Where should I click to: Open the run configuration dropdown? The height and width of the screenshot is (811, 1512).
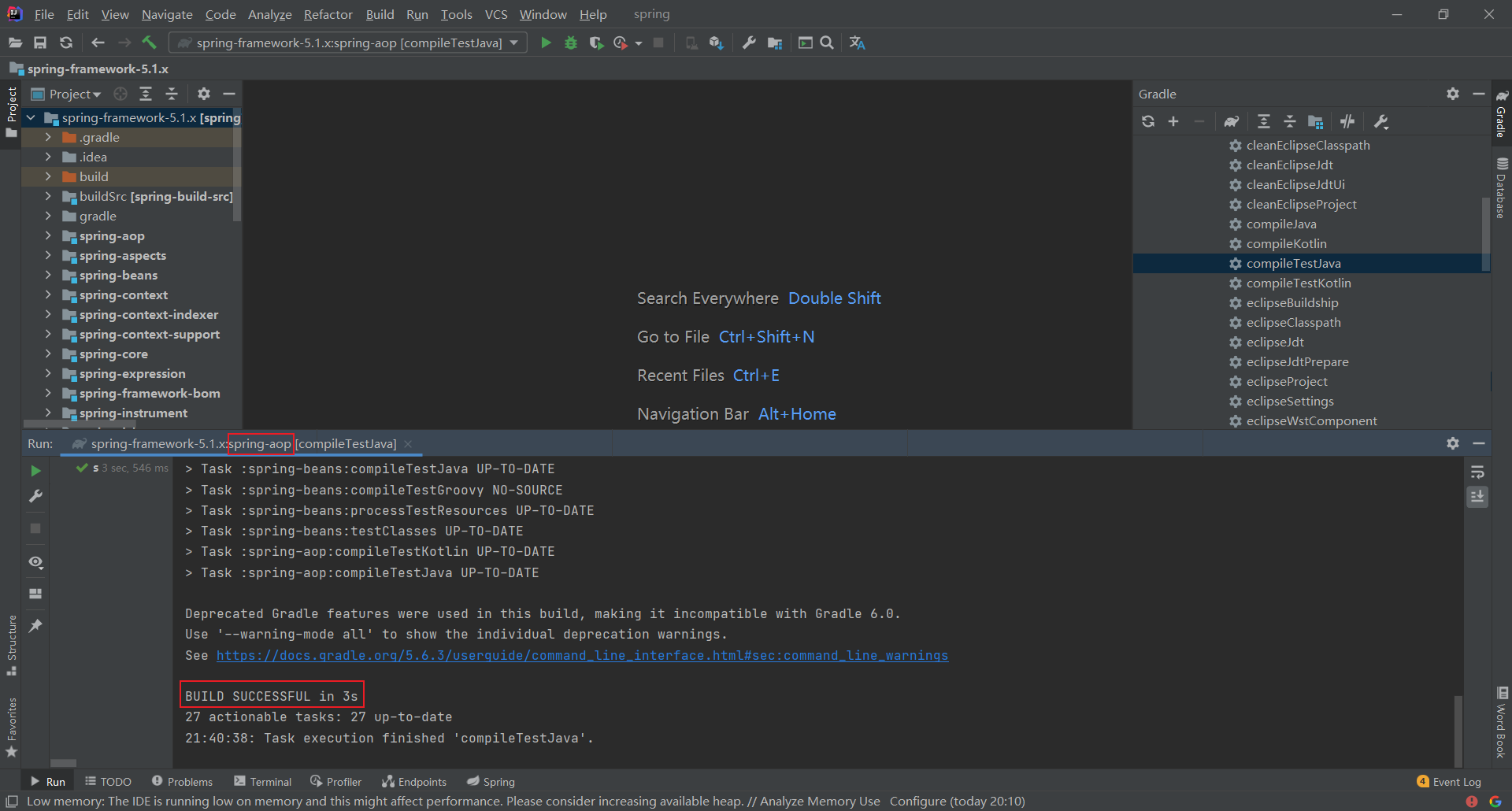516,43
